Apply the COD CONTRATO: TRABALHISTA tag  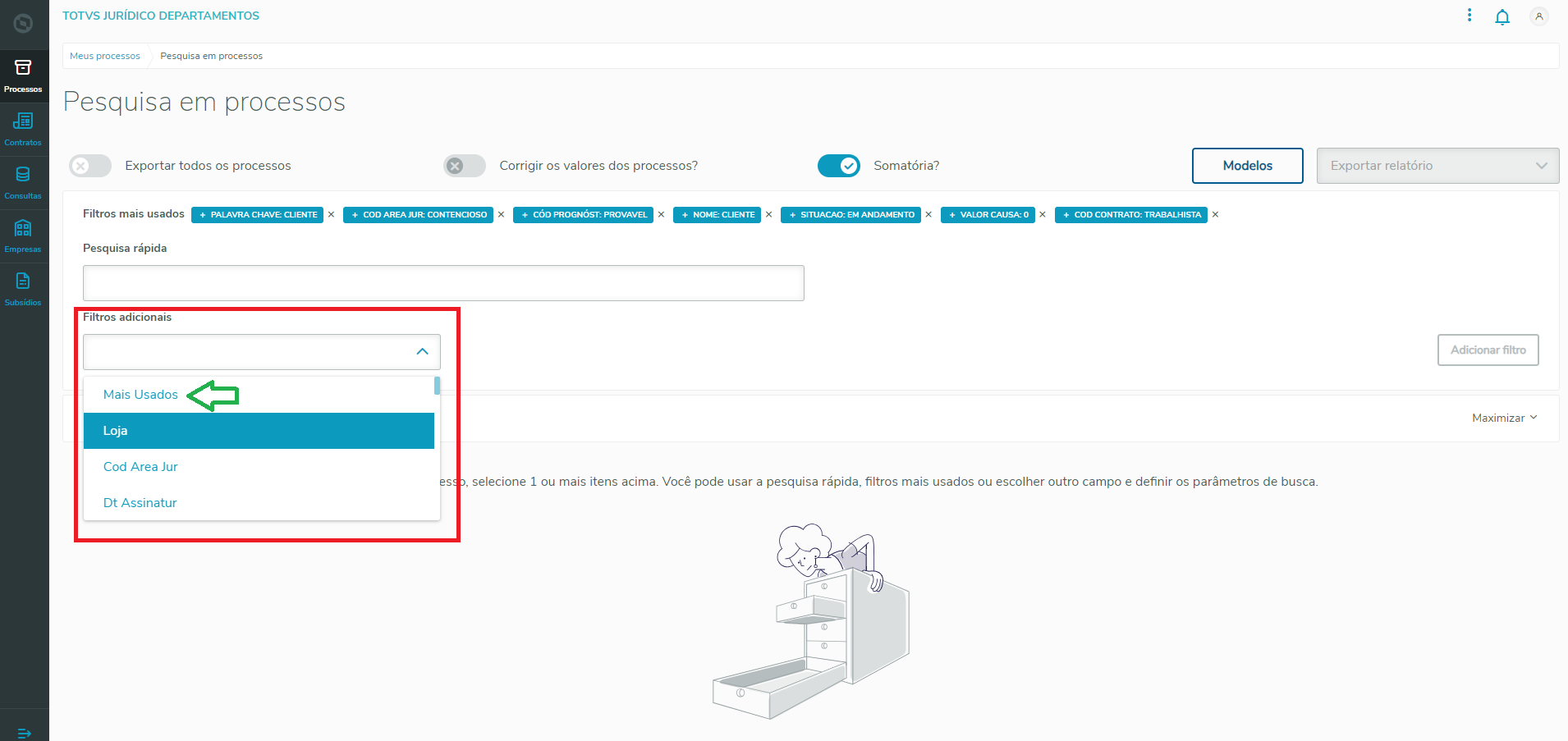pos(1131,215)
